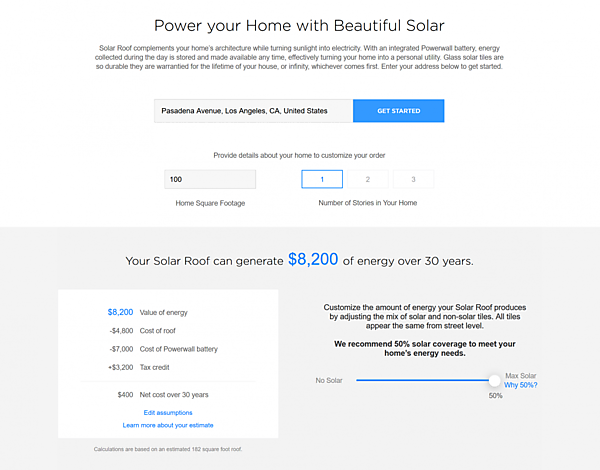
Task: Click the solar coverage slider handle
Action: (495, 380)
